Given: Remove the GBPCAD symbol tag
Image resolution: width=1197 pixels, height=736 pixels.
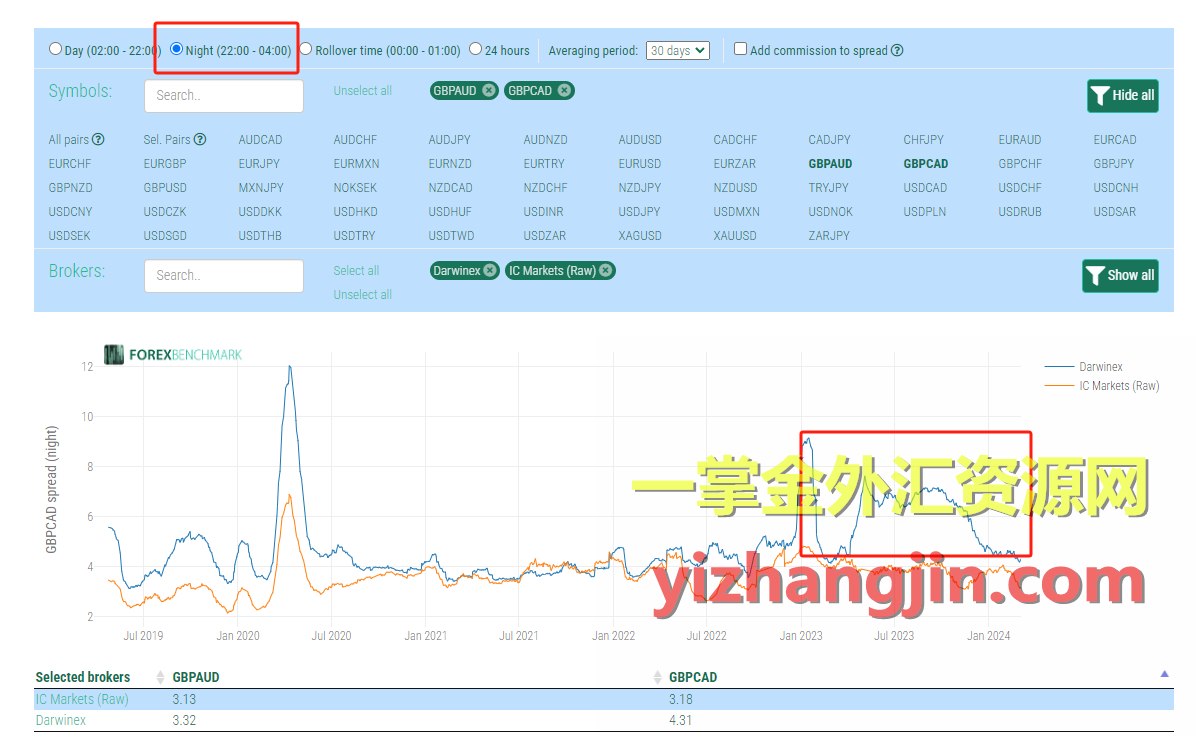Looking at the screenshot, I should tap(563, 91).
